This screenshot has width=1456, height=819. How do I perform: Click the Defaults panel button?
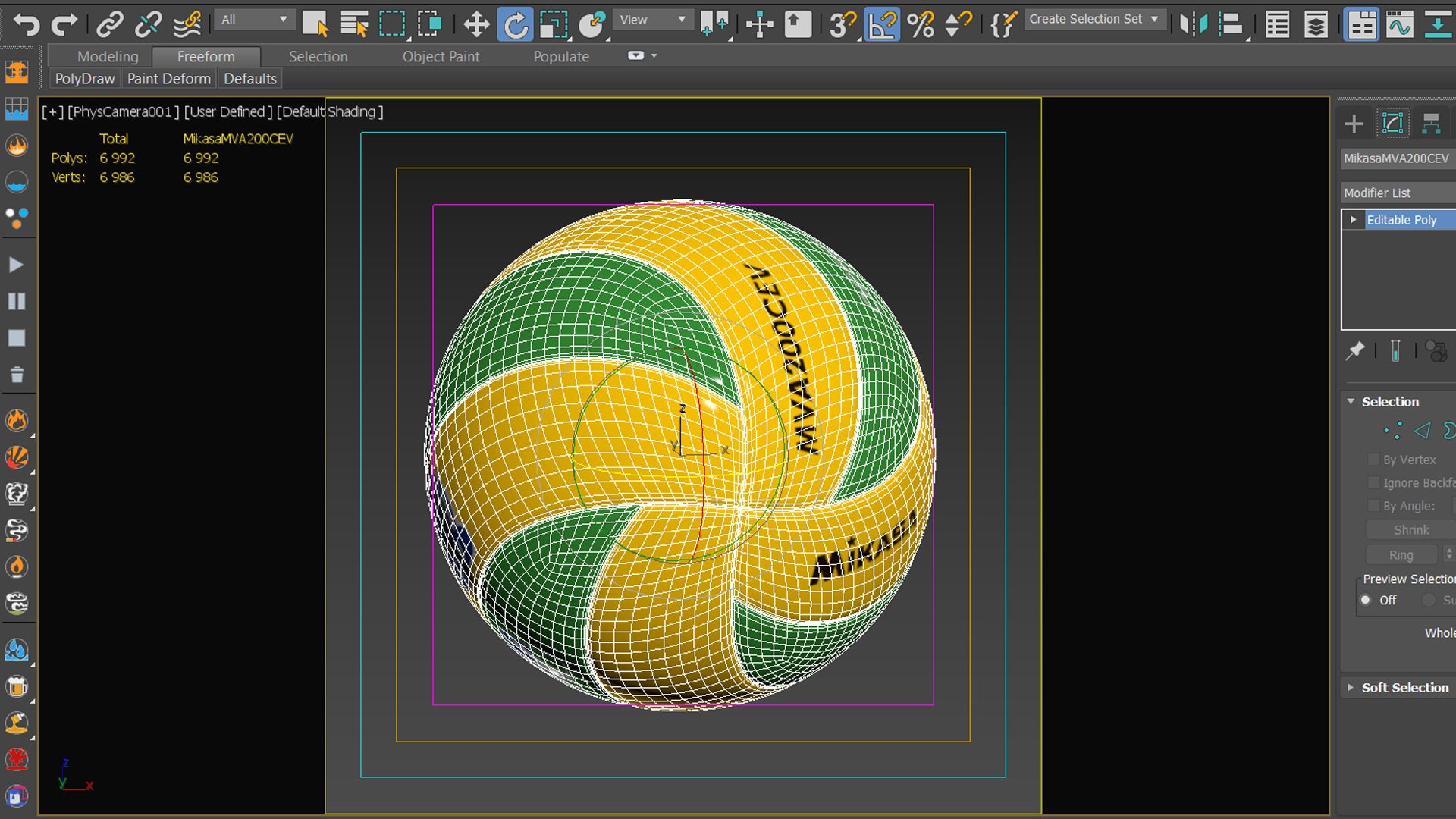coord(249,78)
